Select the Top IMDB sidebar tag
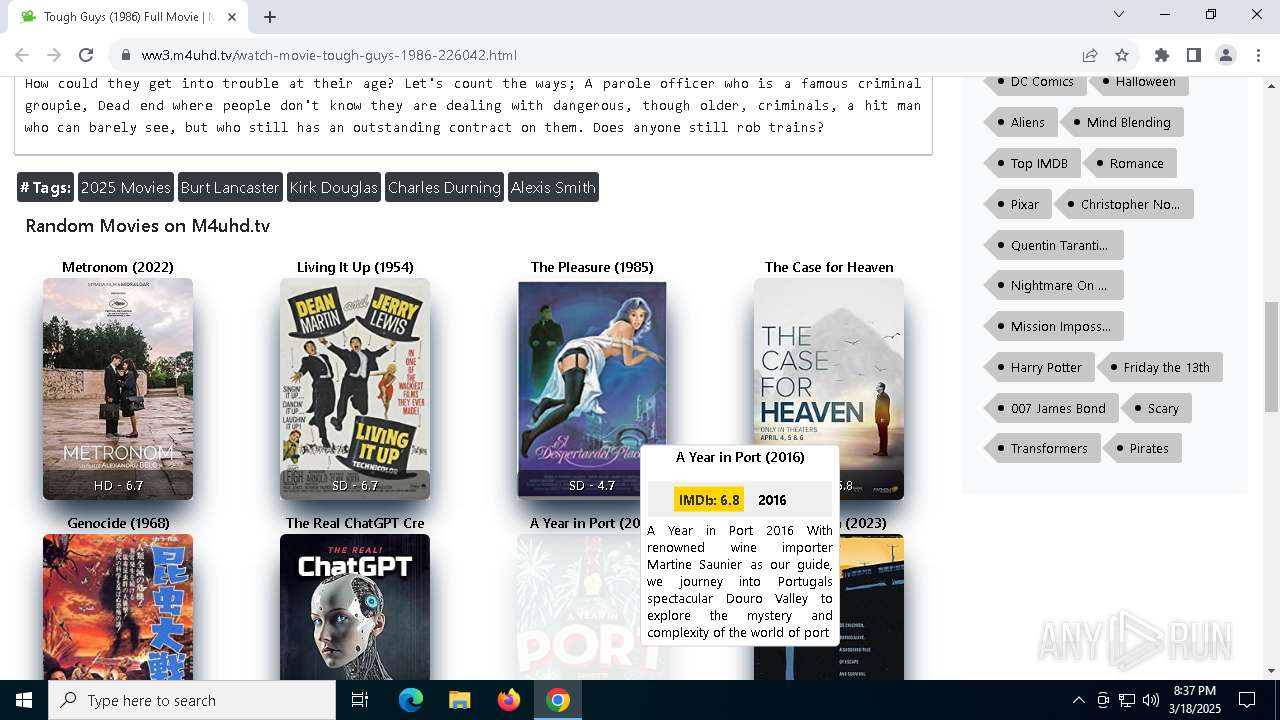Screen dimensions: 1280x720 pyautogui.click(x=1032, y=164)
